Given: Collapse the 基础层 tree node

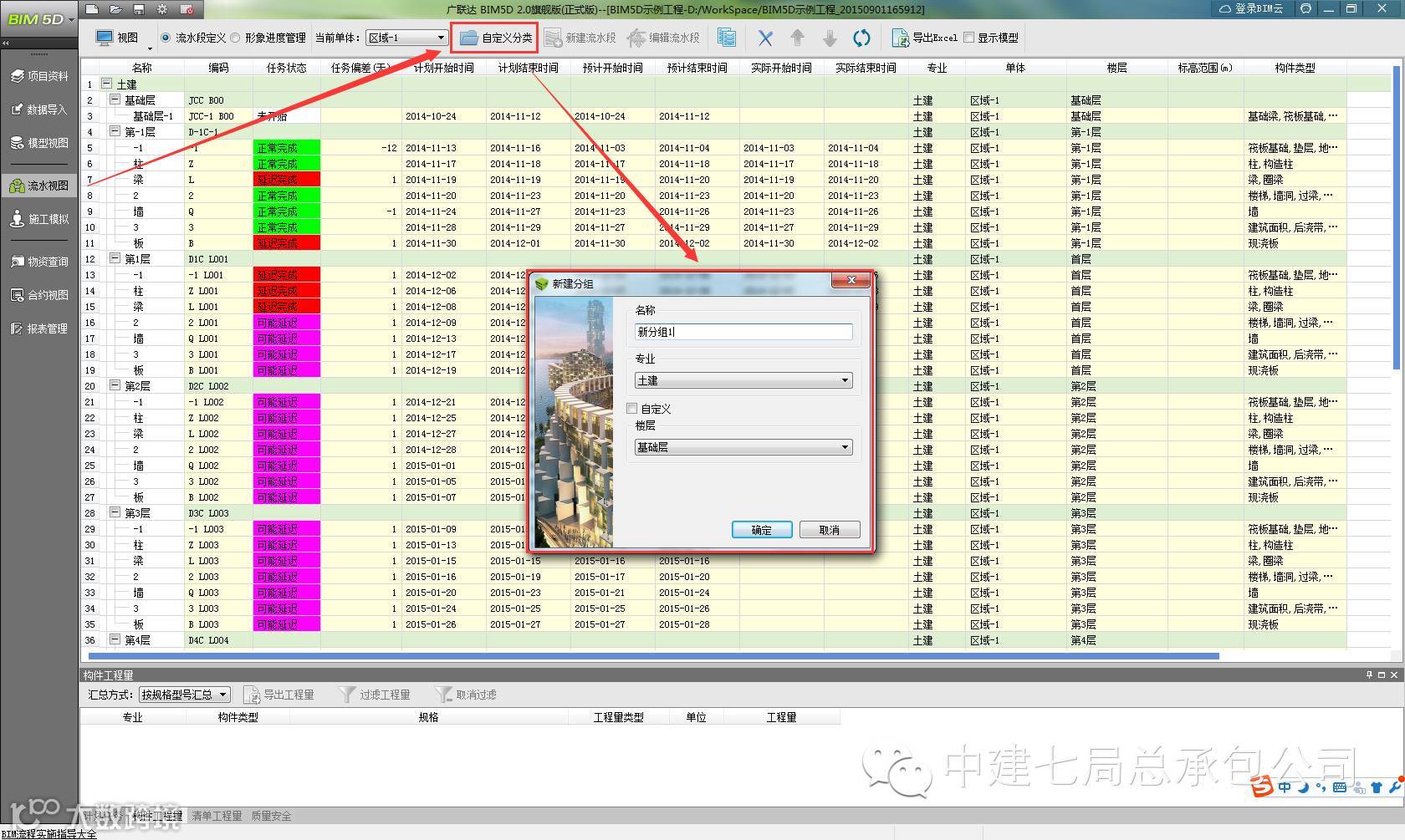Looking at the screenshot, I should [x=115, y=99].
